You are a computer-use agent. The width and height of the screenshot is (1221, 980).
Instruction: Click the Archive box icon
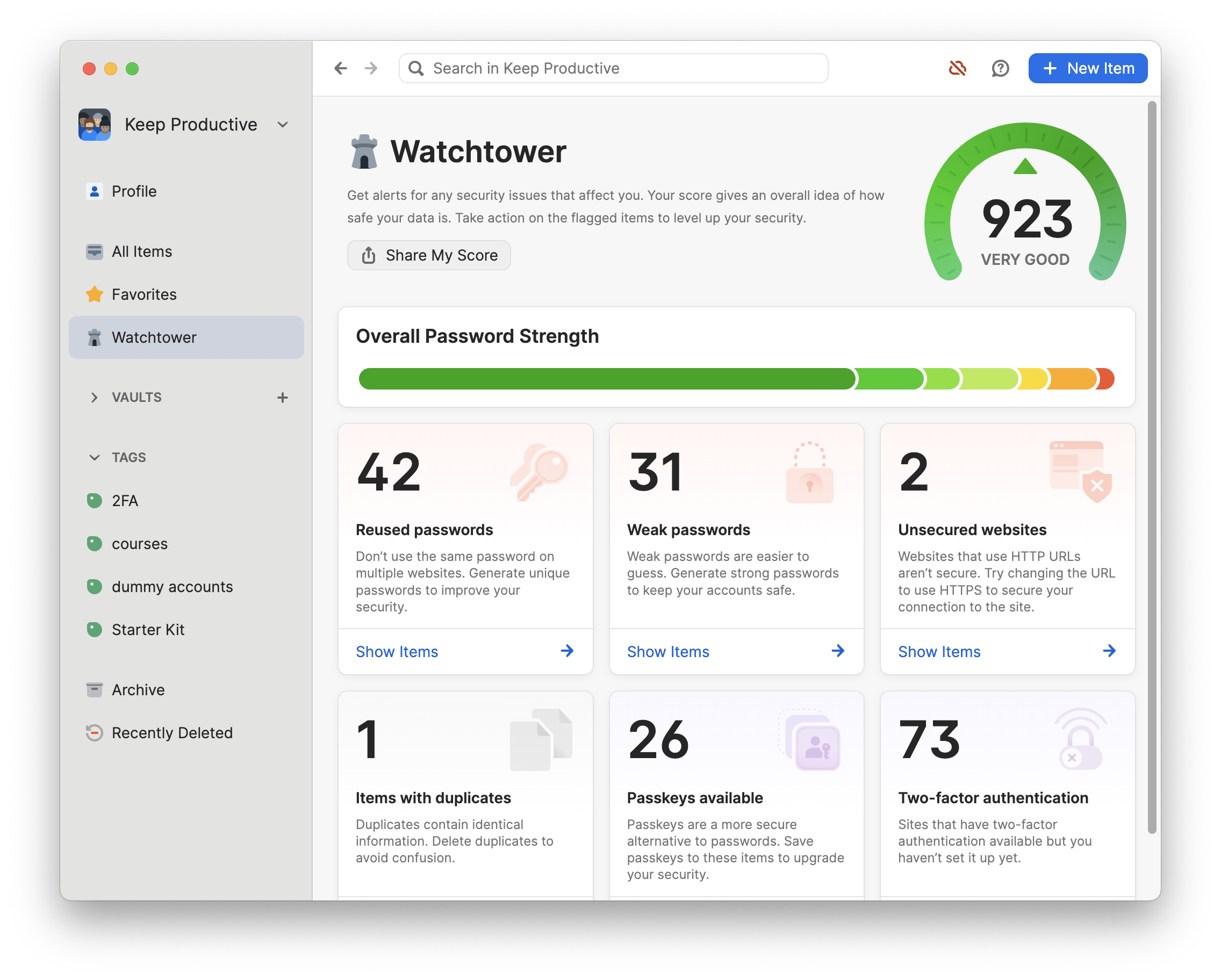click(94, 689)
